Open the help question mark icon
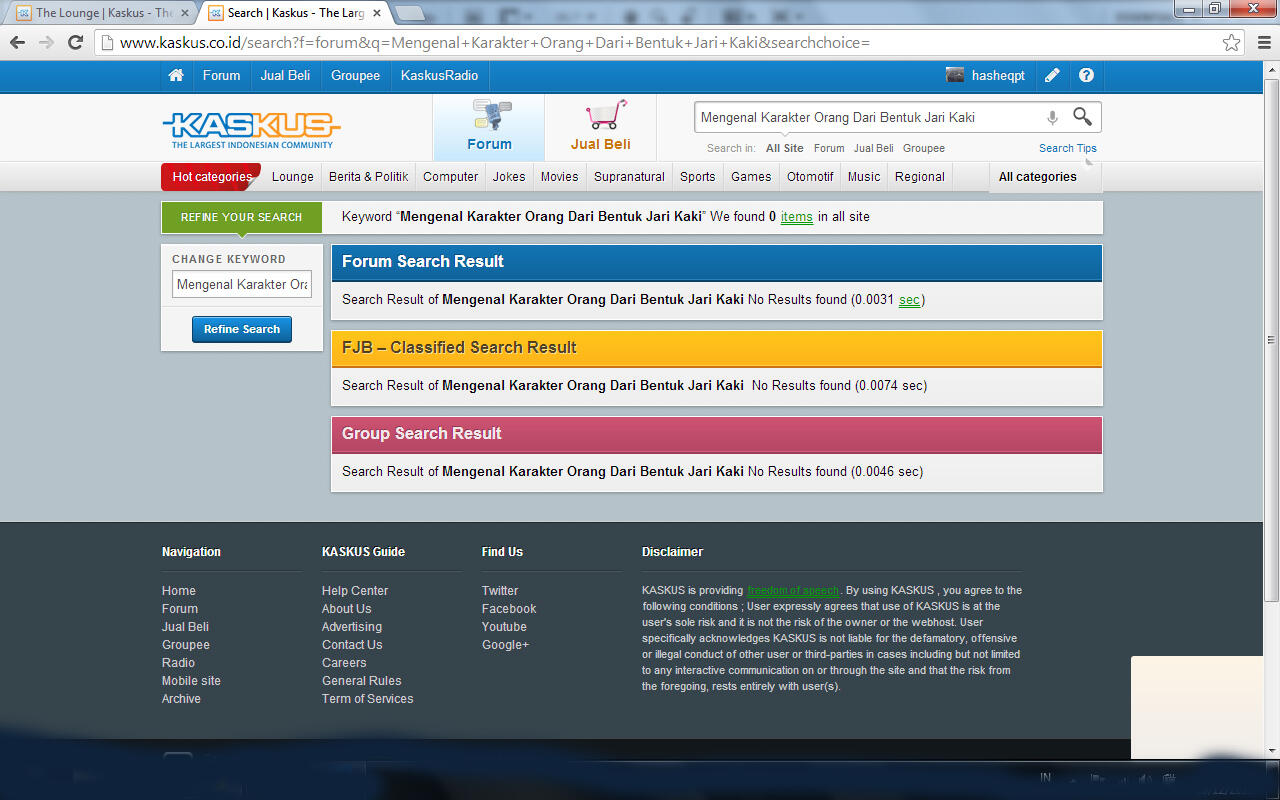Viewport: 1280px width, 800px height. tap(1086, 76)
